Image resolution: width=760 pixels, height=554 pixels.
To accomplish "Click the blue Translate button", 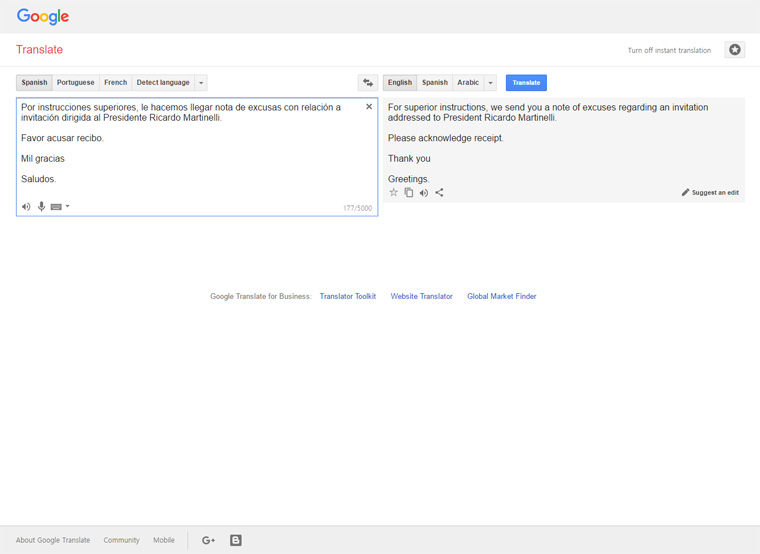I will point(526,82).
